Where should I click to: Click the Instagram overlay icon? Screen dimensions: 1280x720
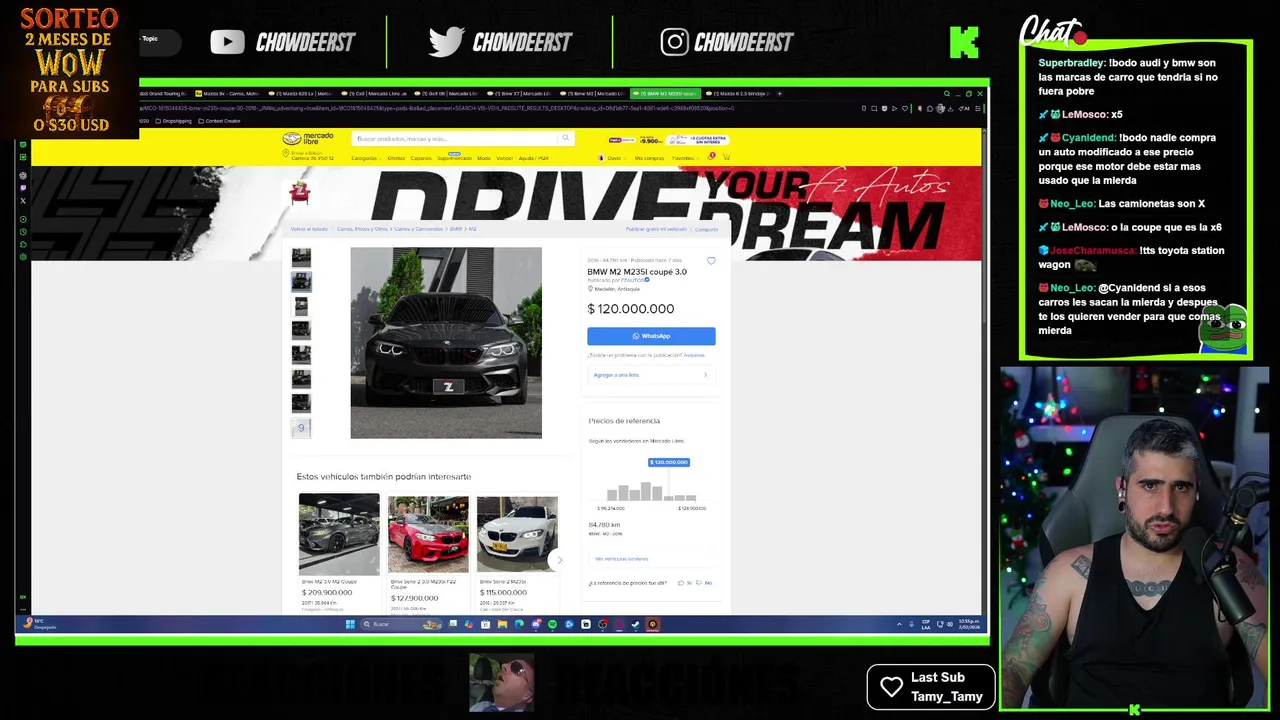coord(674,42)
